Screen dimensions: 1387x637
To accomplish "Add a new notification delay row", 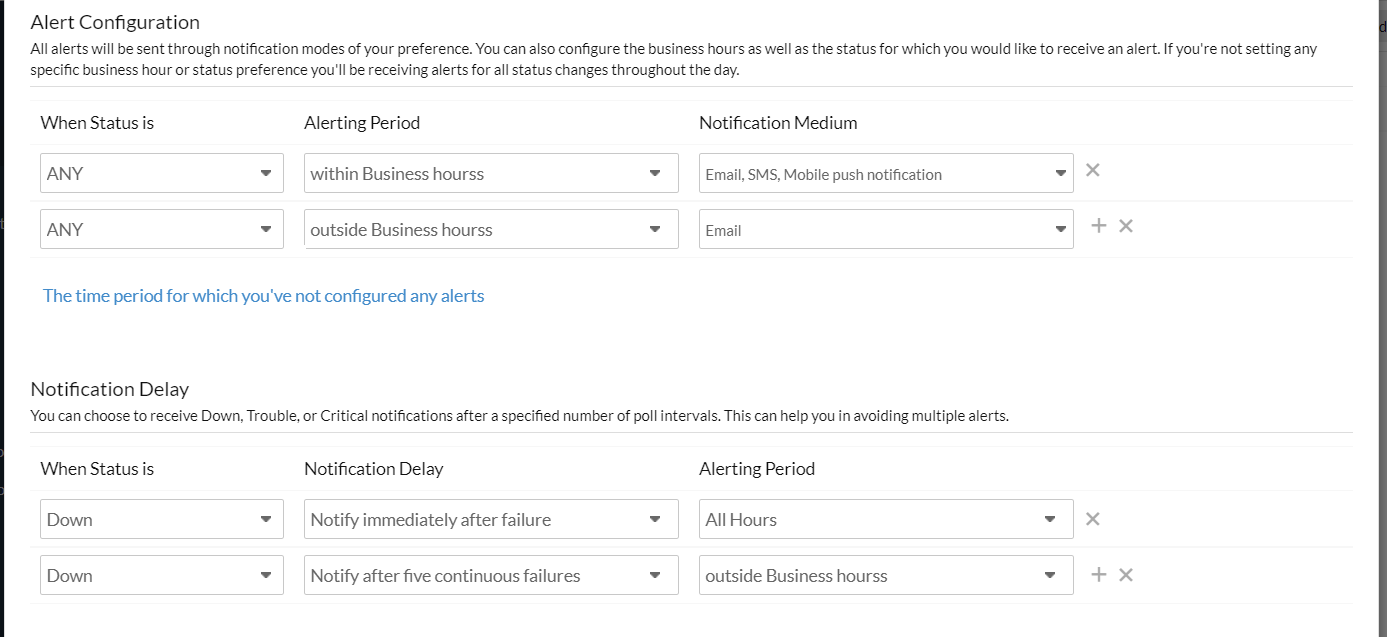I will click(x=1098, y=575).
